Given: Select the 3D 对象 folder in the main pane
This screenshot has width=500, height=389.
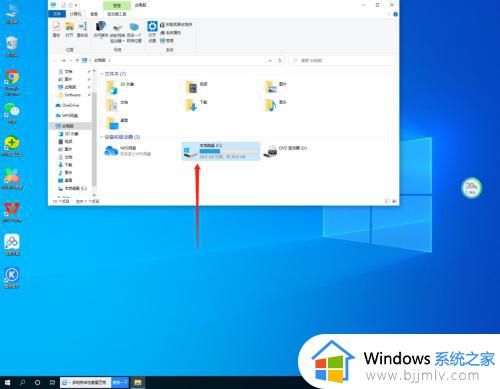Looking at the screenshot, I should click(120, 87).
